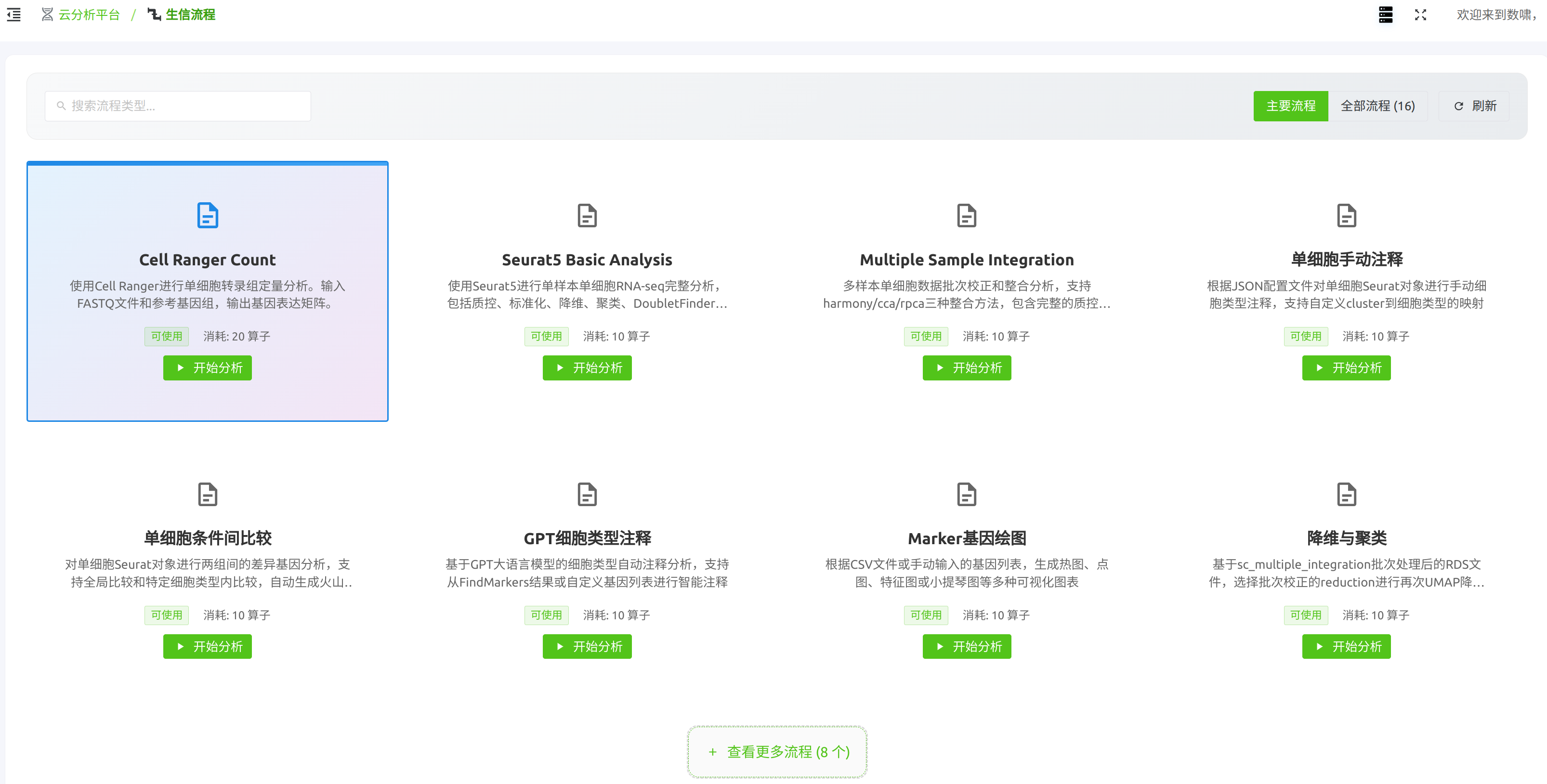Viewport: 1547px width, 784px height.
Task: Click the Multiple Sample Integration document icon
Action: click(x=966, y=216)
